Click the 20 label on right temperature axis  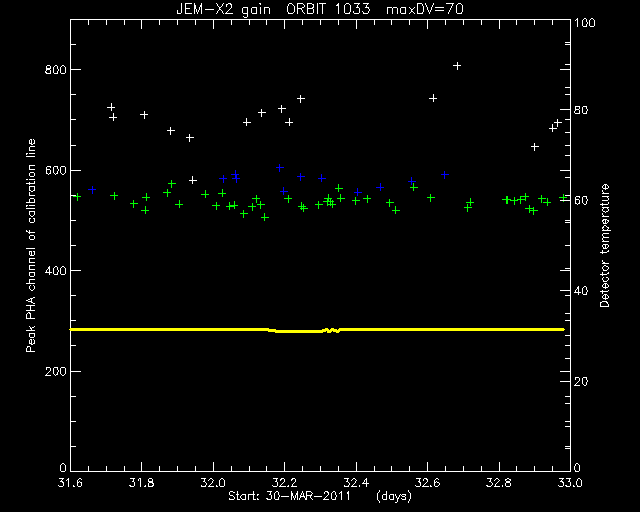pos(581,382)
